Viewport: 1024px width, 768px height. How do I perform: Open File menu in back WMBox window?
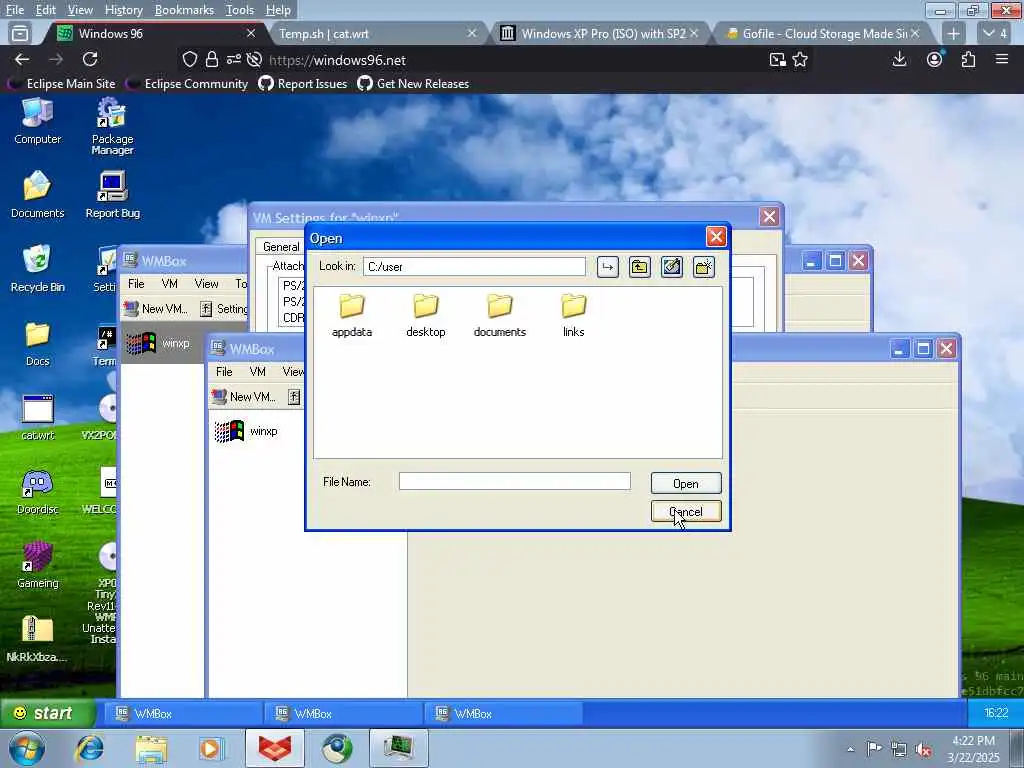click(x=136, y=283)
